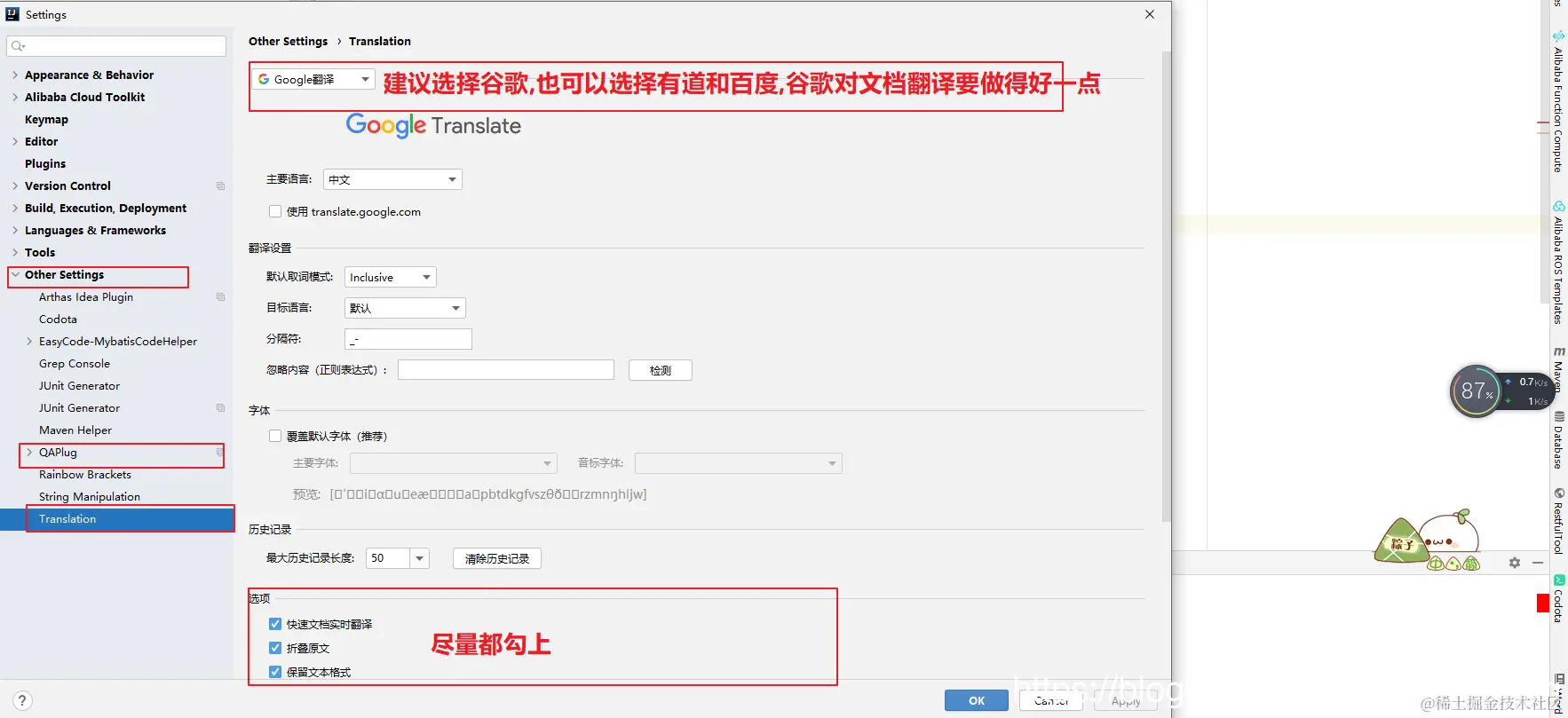The image size is (1568, 718).
Task: Open the Inclusive word selection mode dropdown
Action: 391,278
